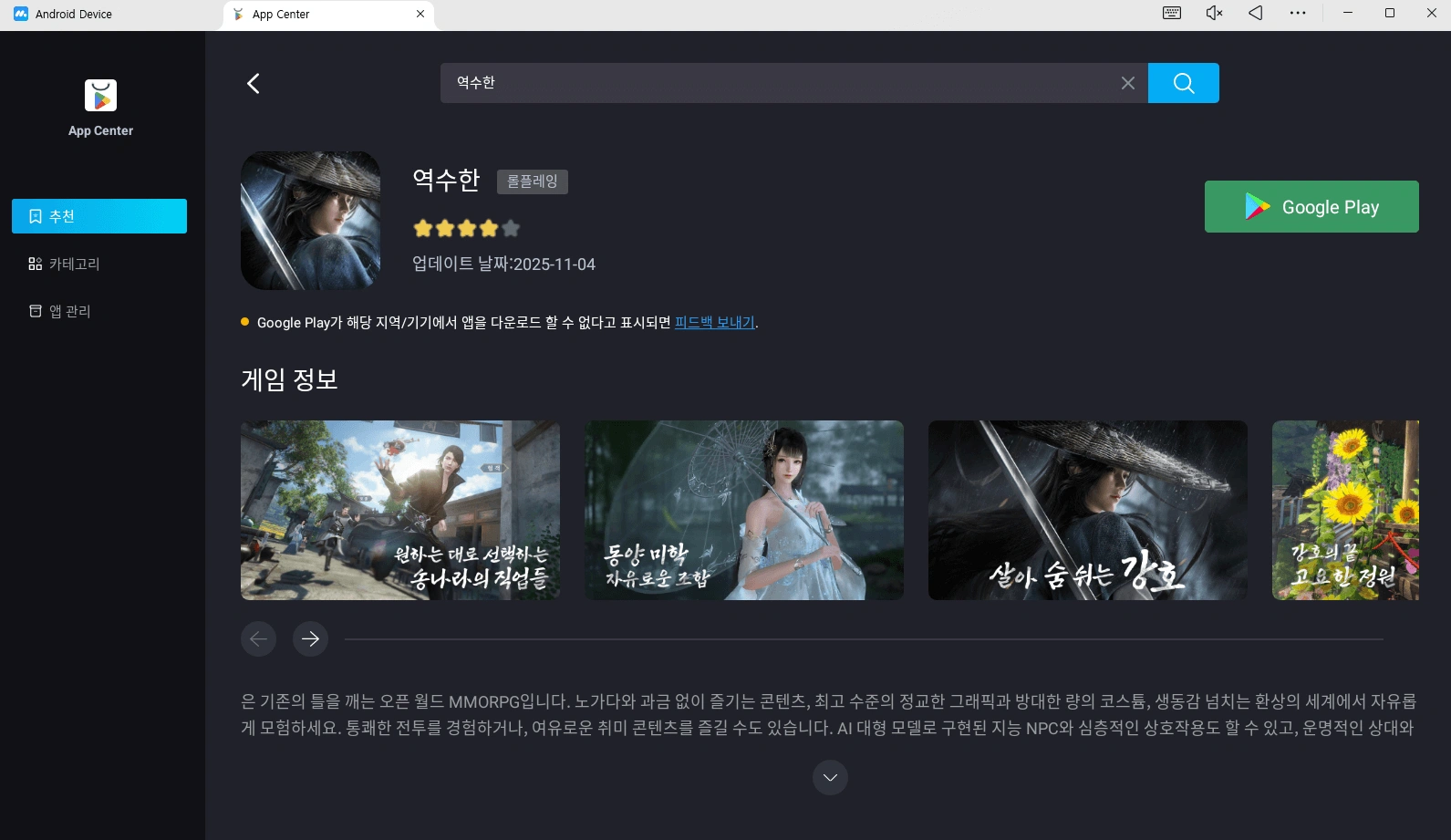Click the 롤플레잉 category tag
1451x840 pixels.
coord(533,181)
